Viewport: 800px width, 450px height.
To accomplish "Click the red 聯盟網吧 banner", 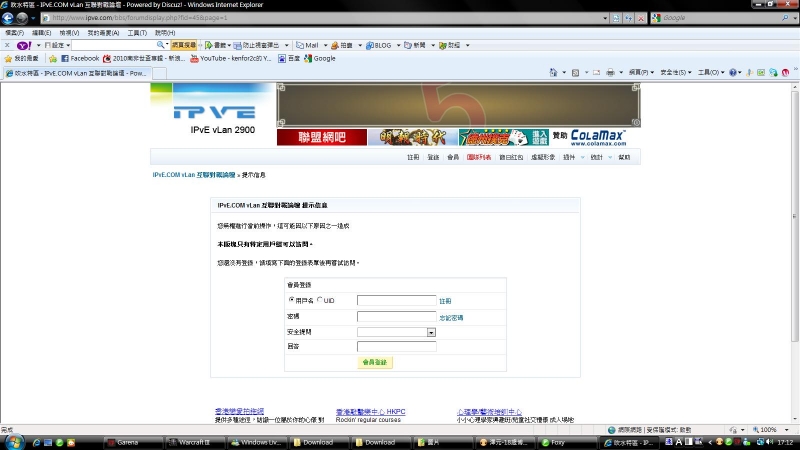I will (x=322, y=137).
